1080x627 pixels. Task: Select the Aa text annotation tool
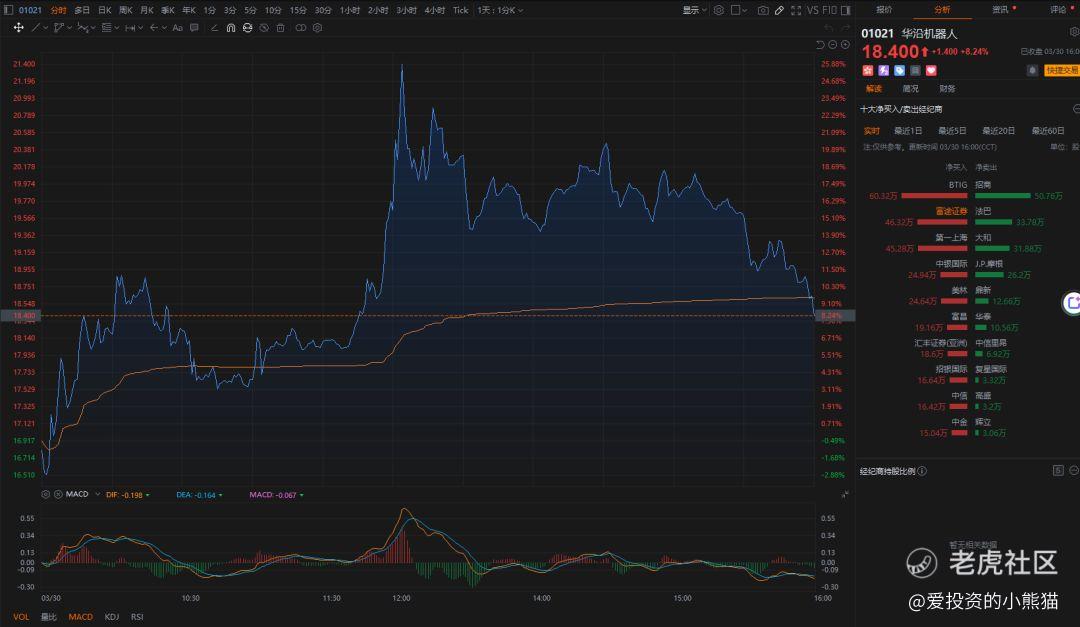178,28
